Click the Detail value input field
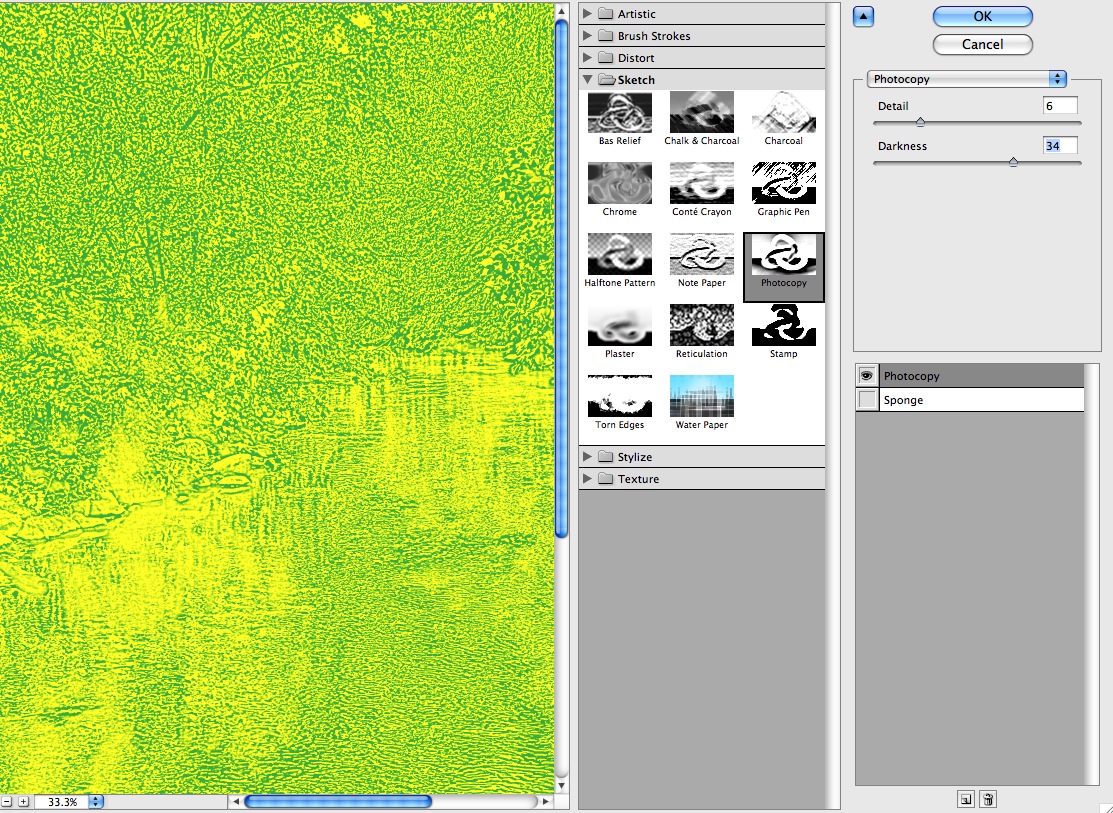The image size is (1113, 813). [x=1060, y=106]
